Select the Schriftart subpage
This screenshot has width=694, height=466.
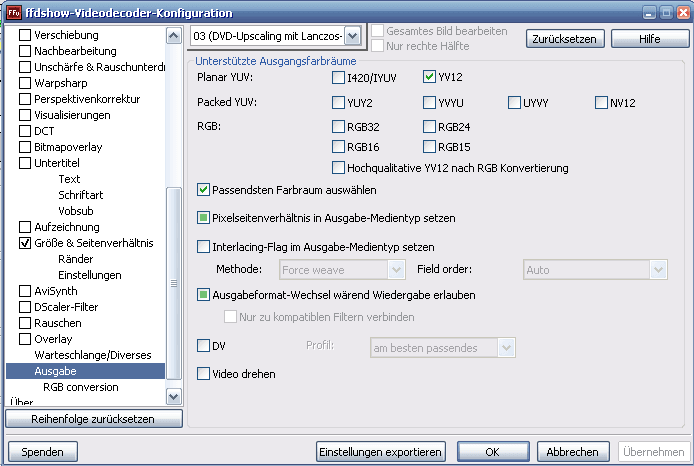(x=81, y=195)
